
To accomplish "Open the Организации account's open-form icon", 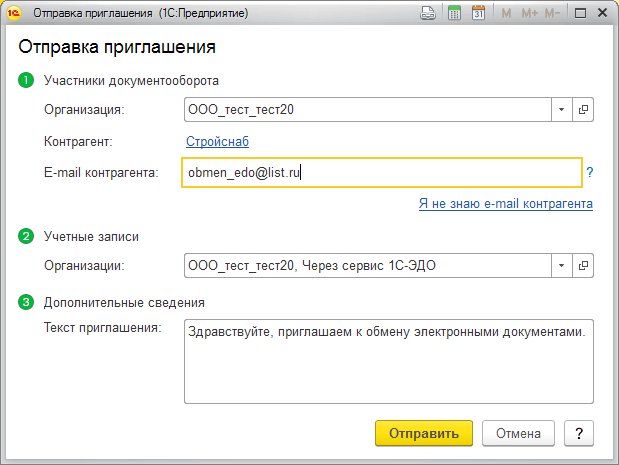I will (582, 265).
